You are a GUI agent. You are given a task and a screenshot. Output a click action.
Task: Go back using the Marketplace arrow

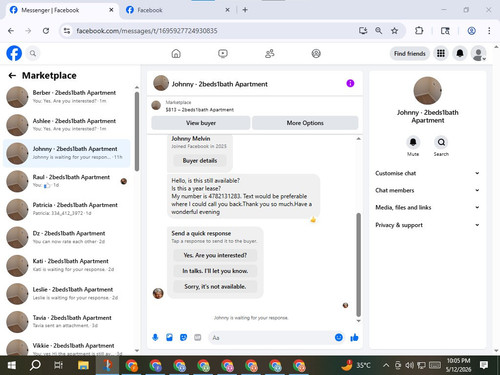click(12, 76)
